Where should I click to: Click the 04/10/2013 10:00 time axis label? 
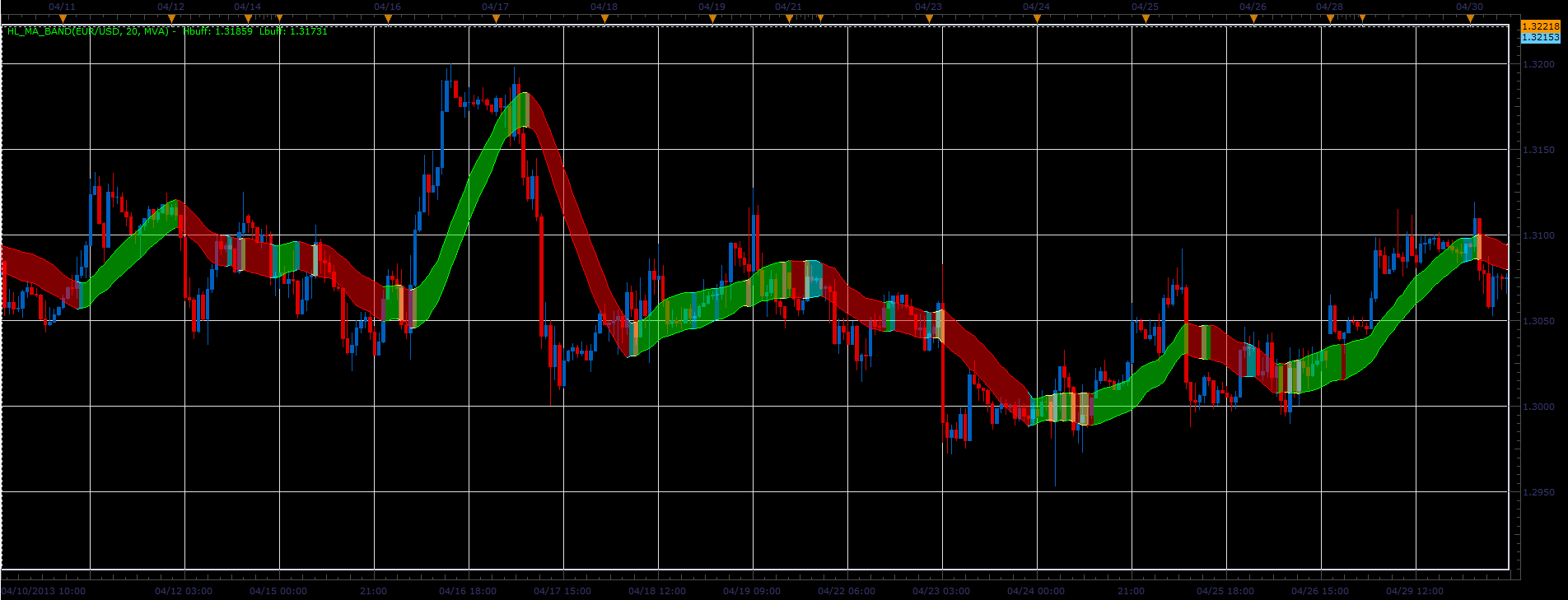click(x=44, y=591)
